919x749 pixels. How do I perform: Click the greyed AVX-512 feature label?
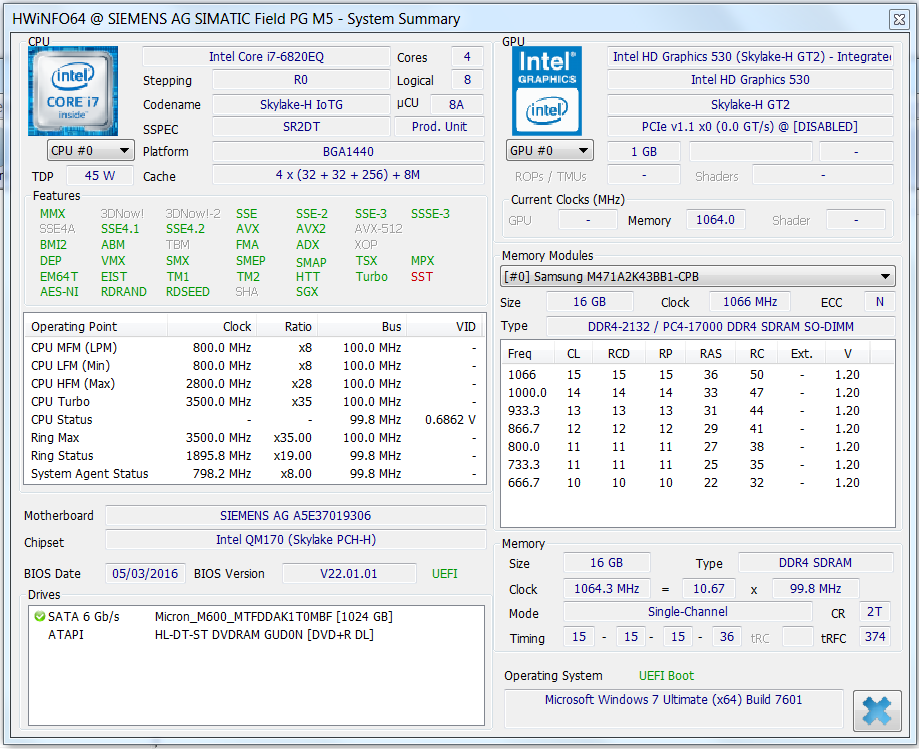click(x=379, y=229)
